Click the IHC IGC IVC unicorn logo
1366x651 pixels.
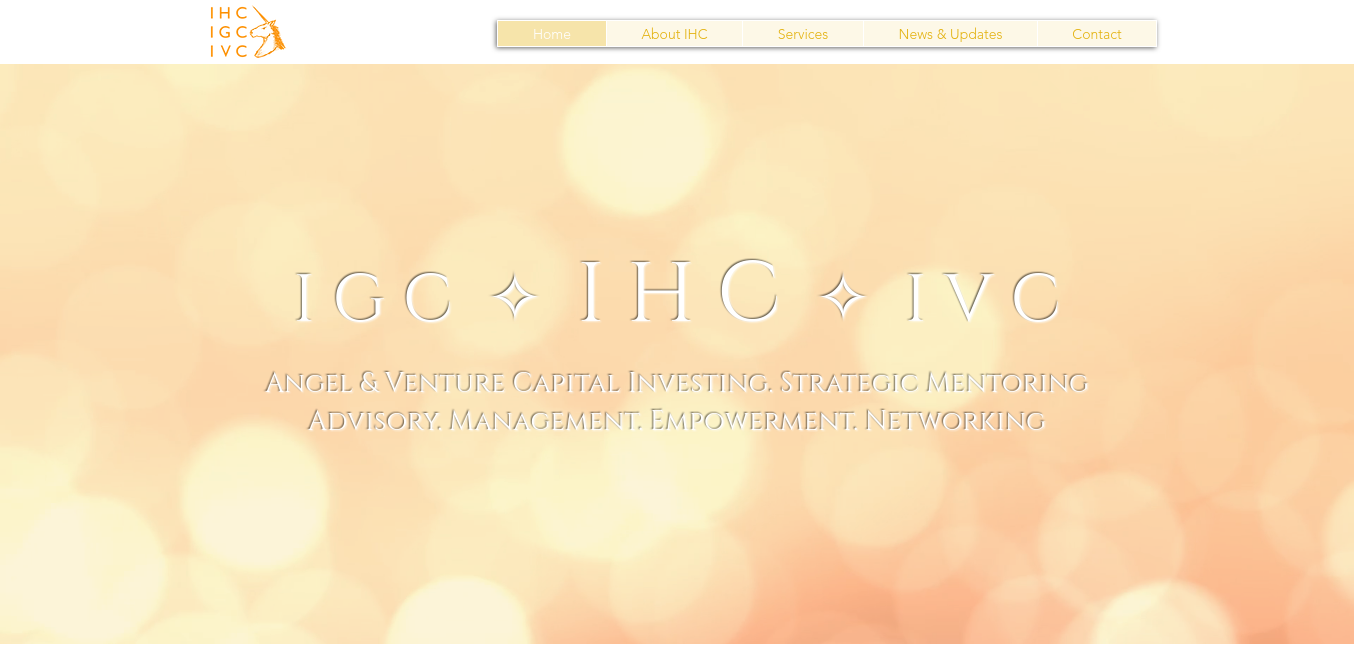247,32
